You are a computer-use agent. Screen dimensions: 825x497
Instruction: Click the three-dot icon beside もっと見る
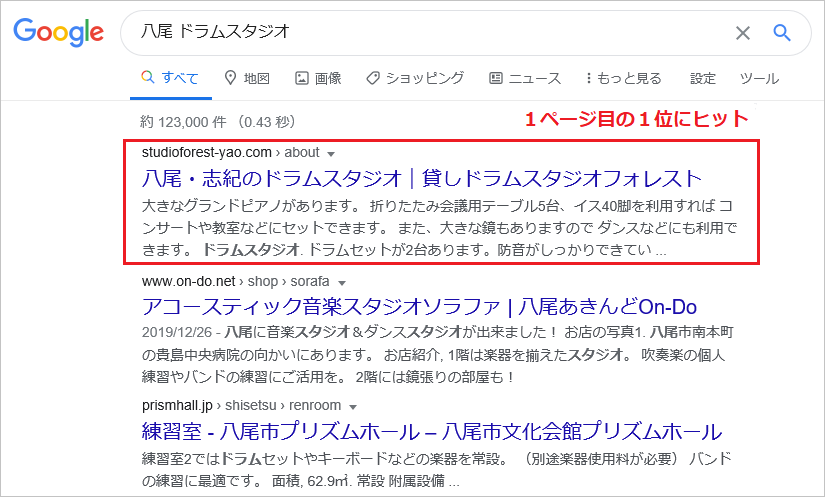588,78
